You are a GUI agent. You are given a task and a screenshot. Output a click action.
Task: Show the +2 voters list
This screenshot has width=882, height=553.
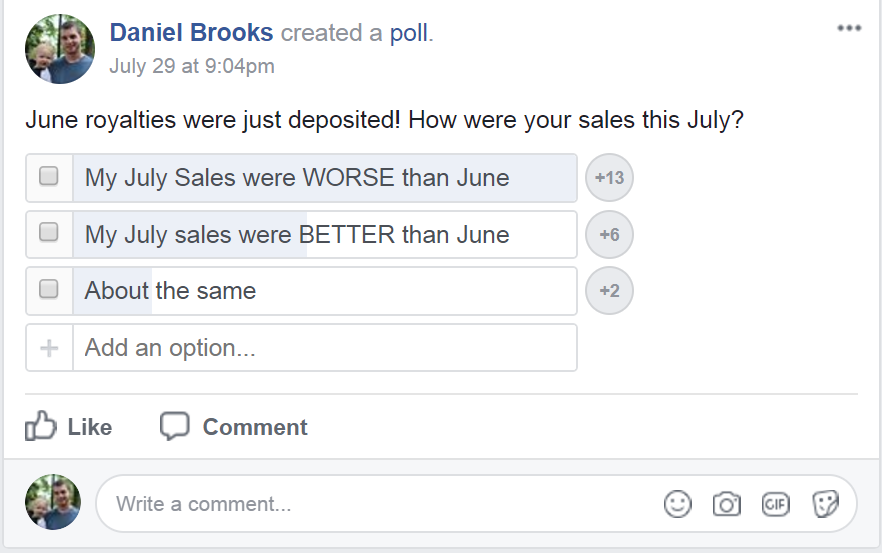(x=609, y=291)
